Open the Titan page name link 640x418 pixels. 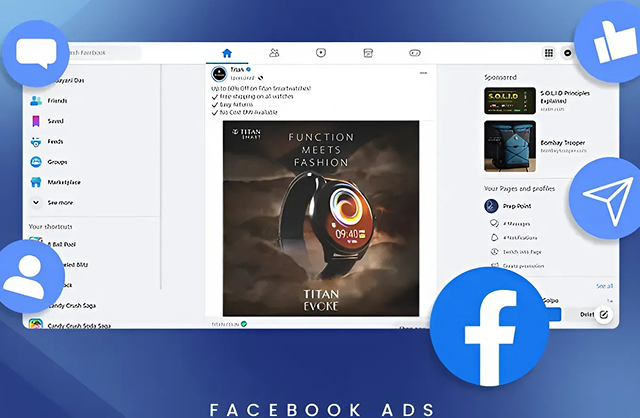click(x=237, y=69)
